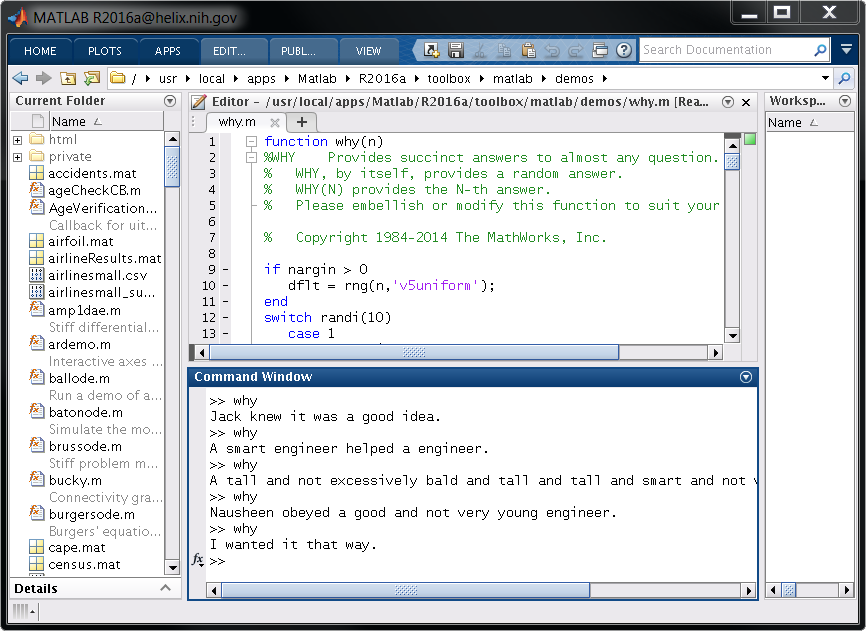
Task: Click the Paste clipboard icon
Action: 528,51
